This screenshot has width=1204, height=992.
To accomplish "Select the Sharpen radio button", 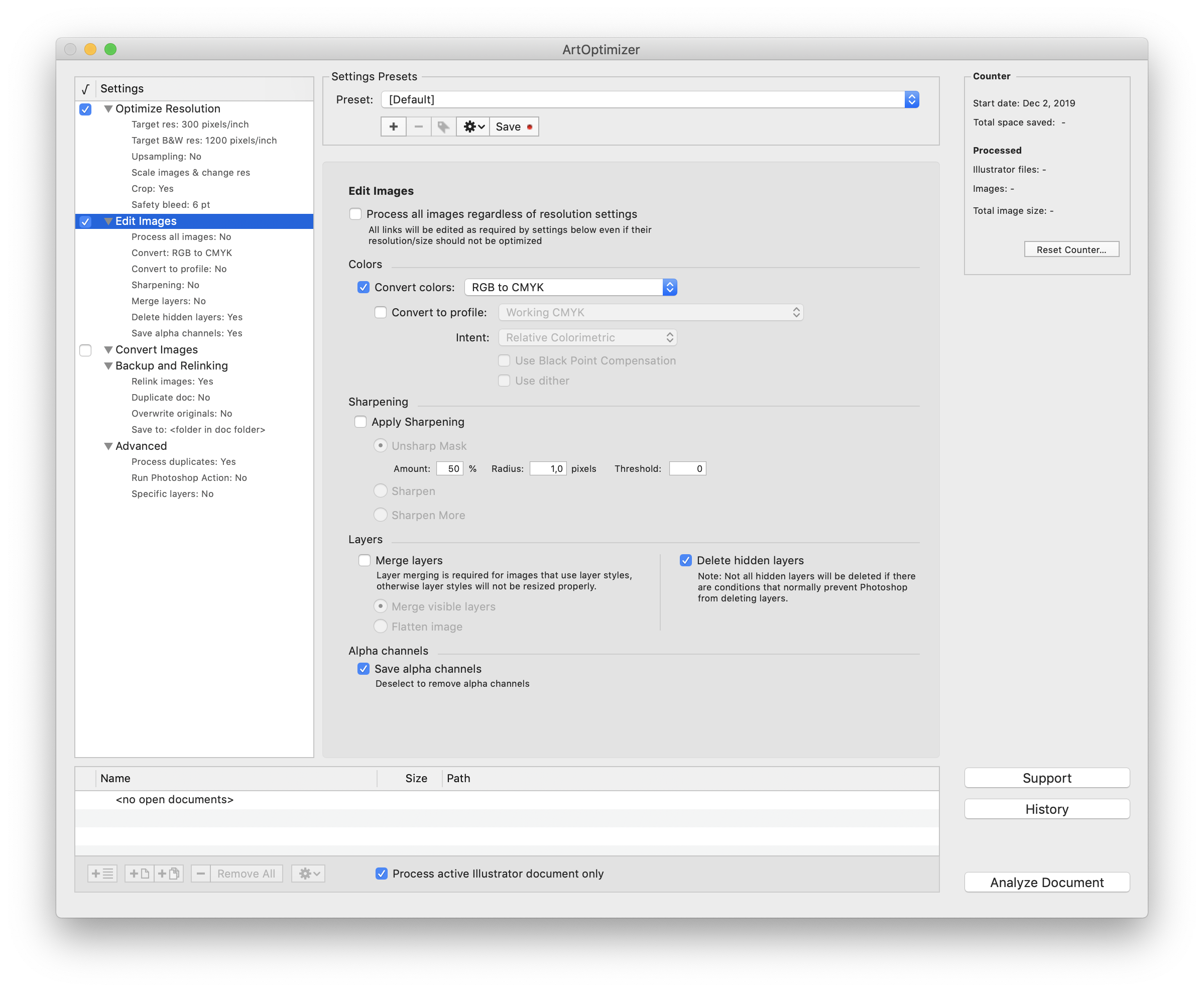I will [x=381, y=490].
